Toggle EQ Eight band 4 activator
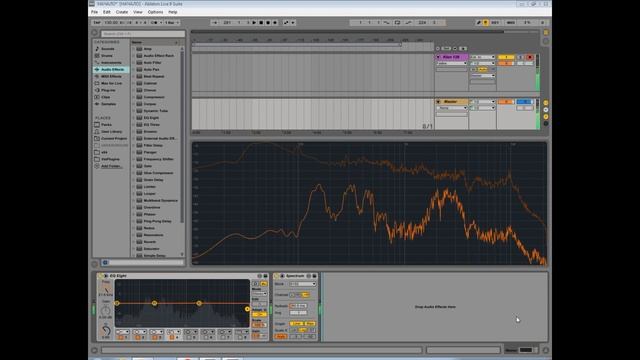The height and width of the screenshot is (360, 640). [172, 338]
